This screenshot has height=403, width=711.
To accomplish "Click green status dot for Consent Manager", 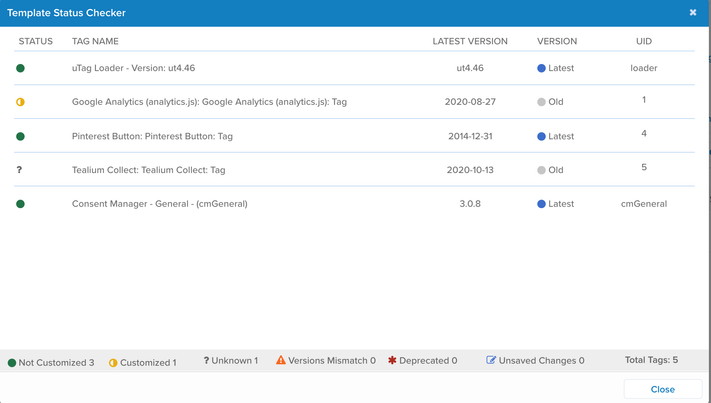I will coord(20,204).
